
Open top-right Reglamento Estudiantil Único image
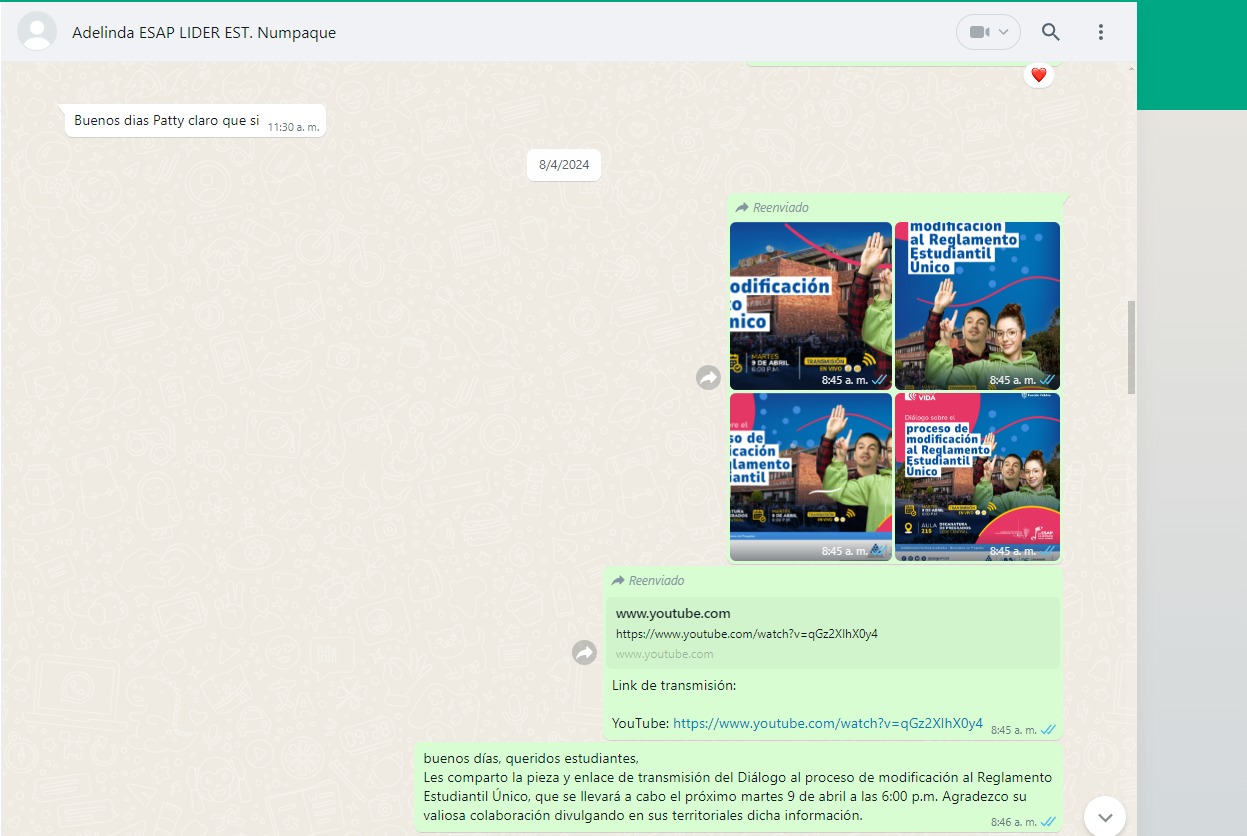point(977,305)
